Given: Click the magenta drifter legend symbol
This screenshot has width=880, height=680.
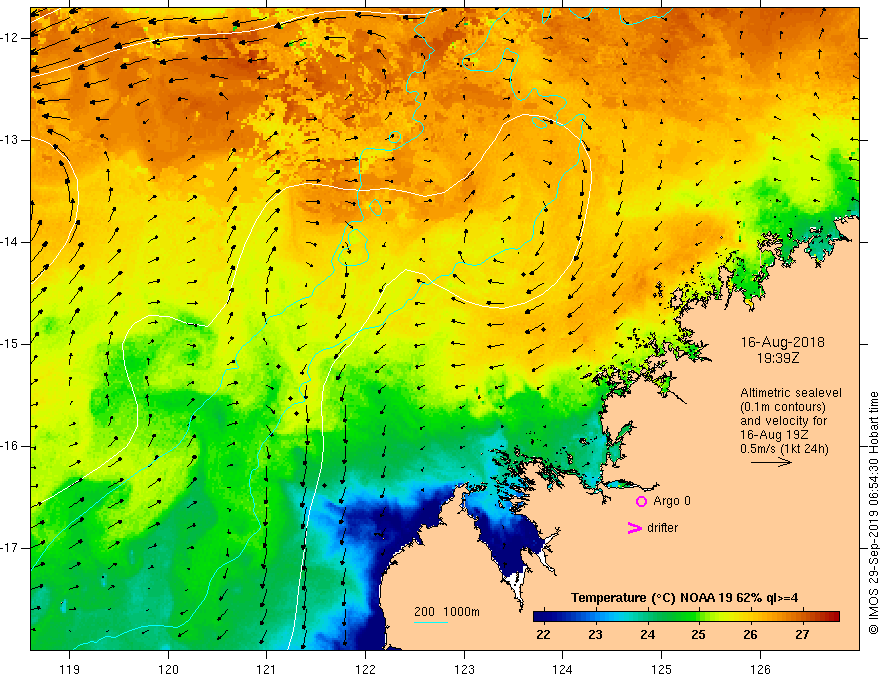Looking at the screenshot, I should tap(634, 528).
